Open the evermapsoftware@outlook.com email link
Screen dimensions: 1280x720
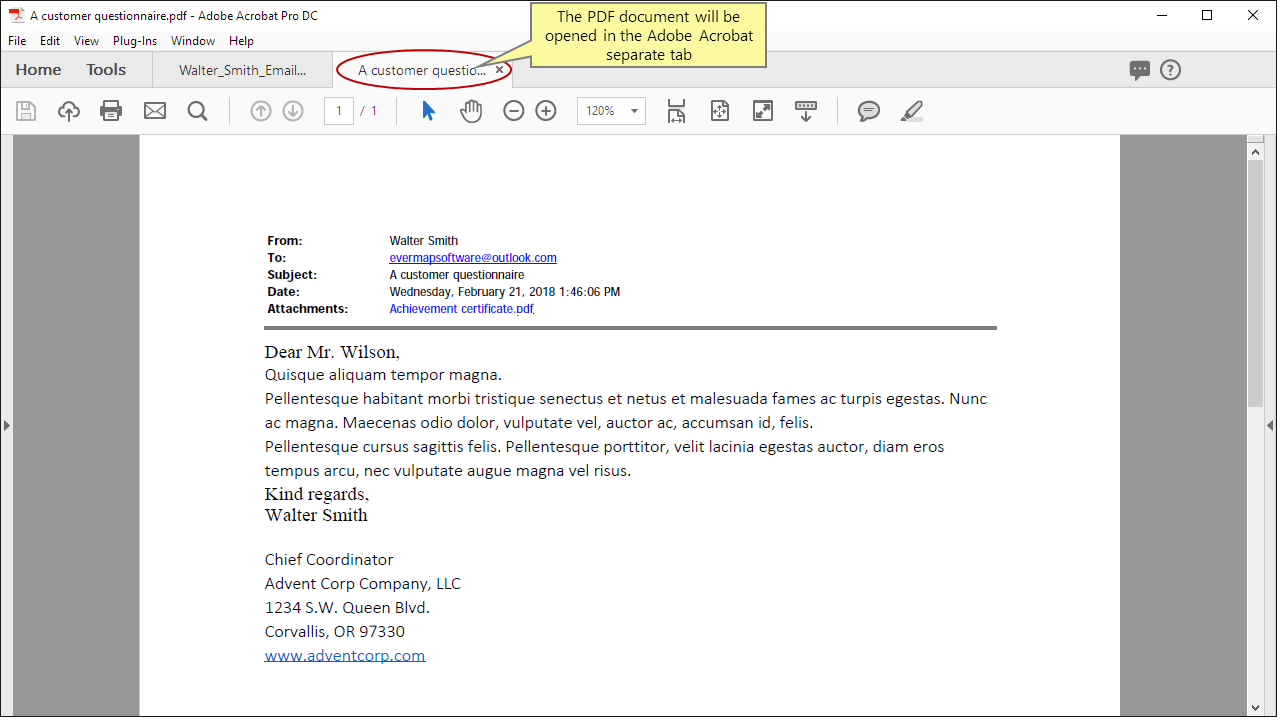tap(472, 257)
